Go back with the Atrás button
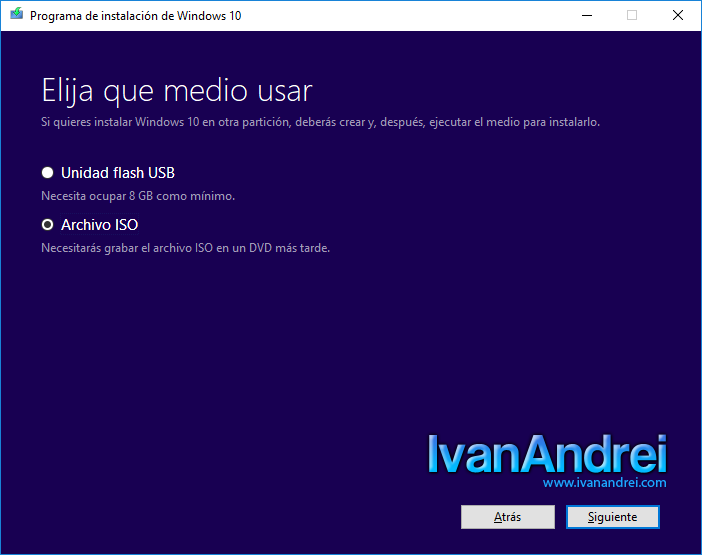The image size is (702, 555). (508, 517)
